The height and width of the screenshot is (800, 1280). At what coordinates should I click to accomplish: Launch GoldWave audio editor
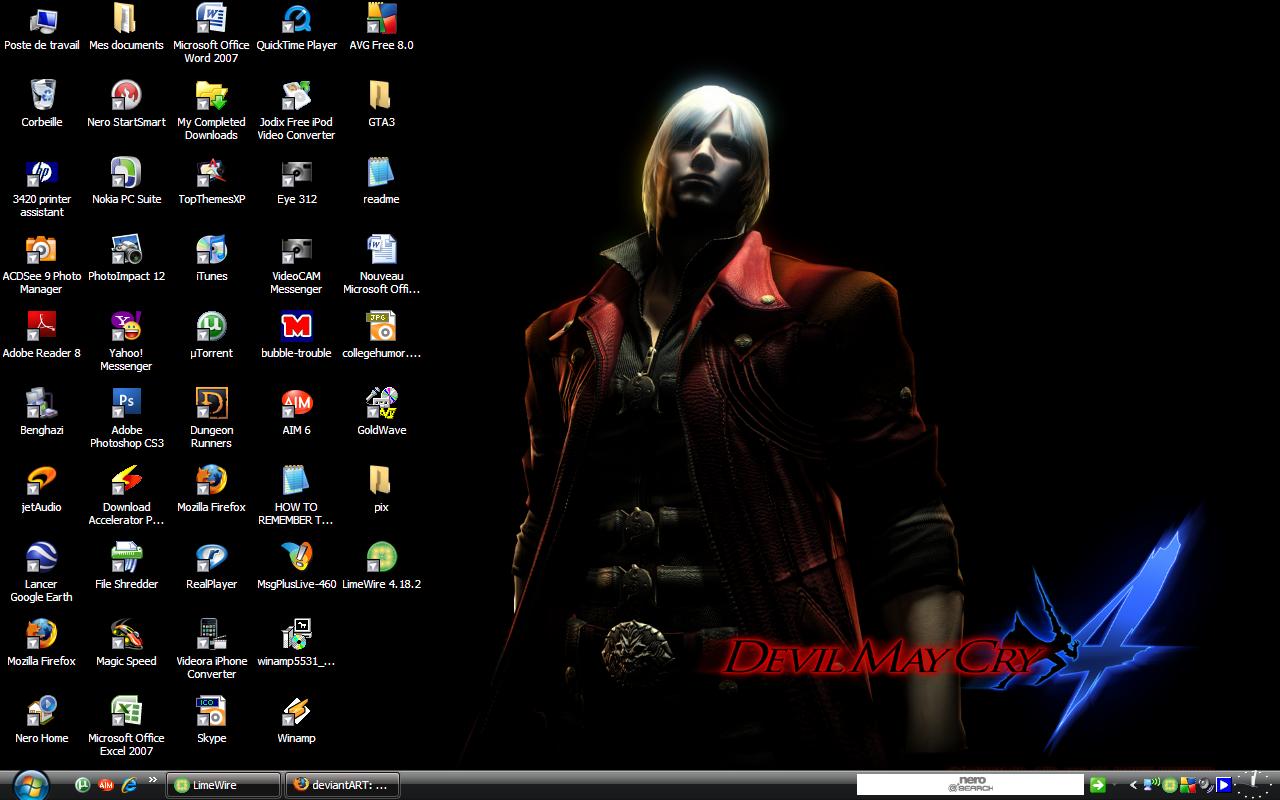(x=381, y=413)
